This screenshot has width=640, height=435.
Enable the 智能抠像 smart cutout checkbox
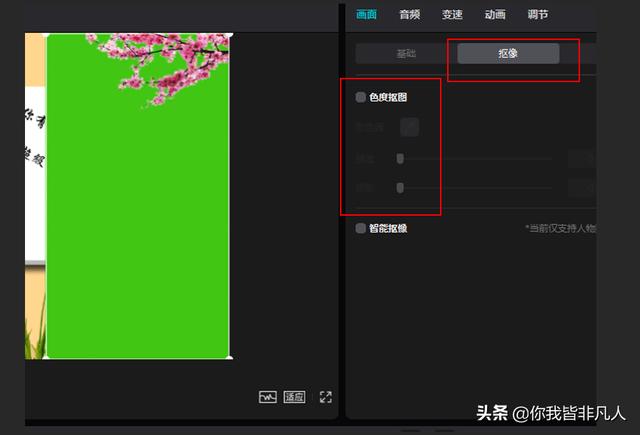360,228
